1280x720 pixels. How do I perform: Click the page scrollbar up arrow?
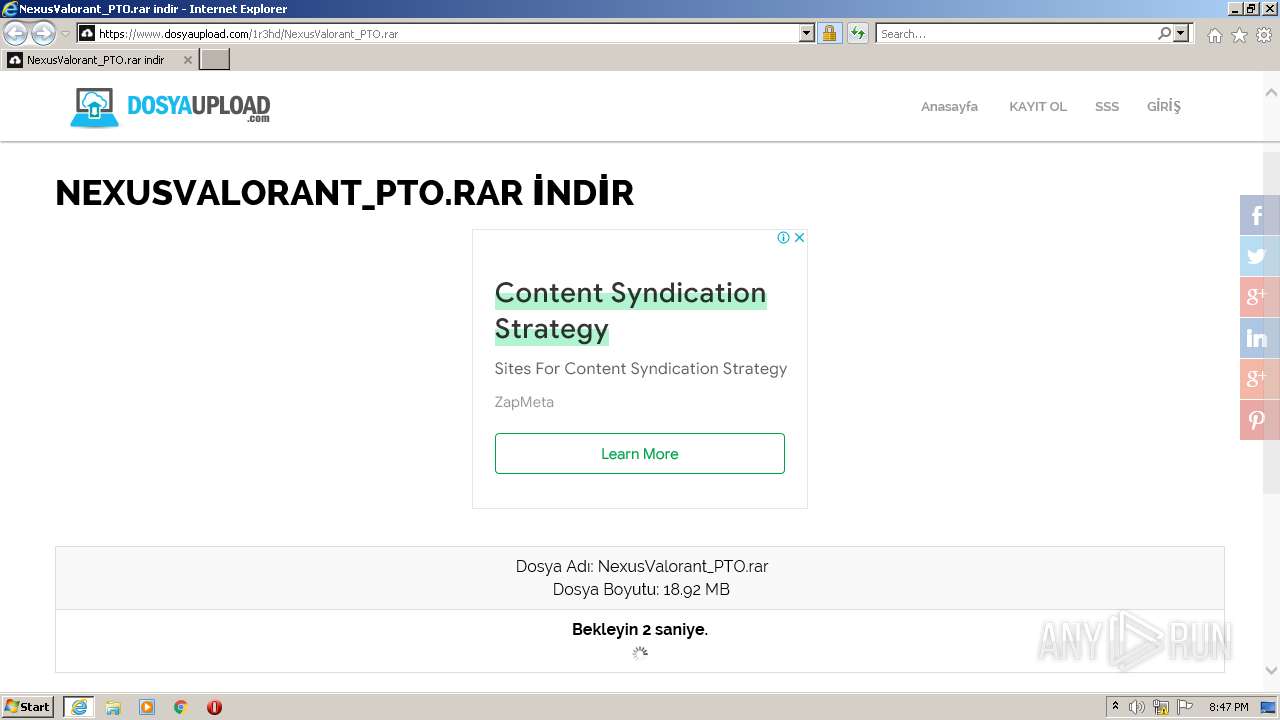(1271, 92)
